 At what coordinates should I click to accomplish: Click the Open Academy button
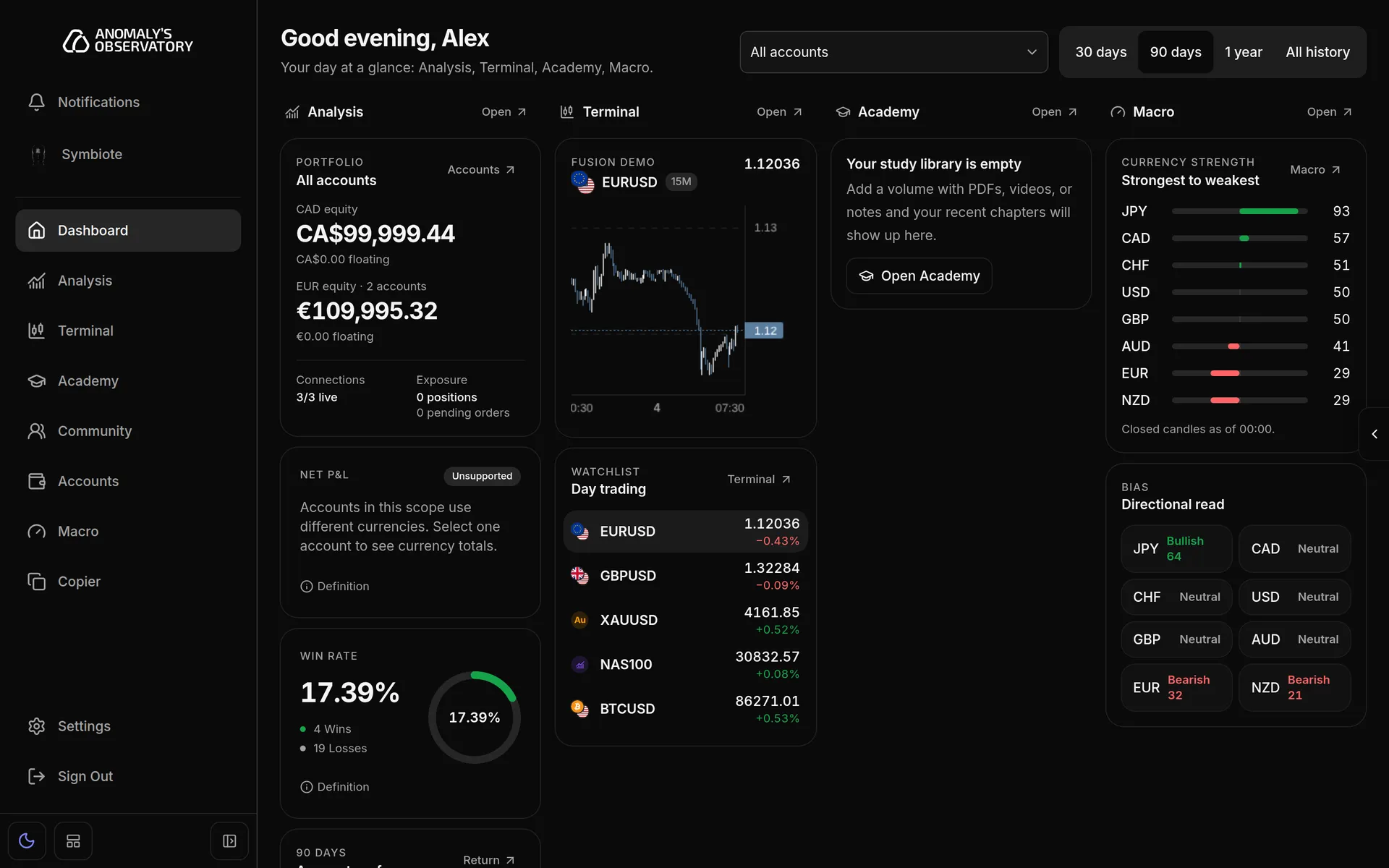pos(919,276)
